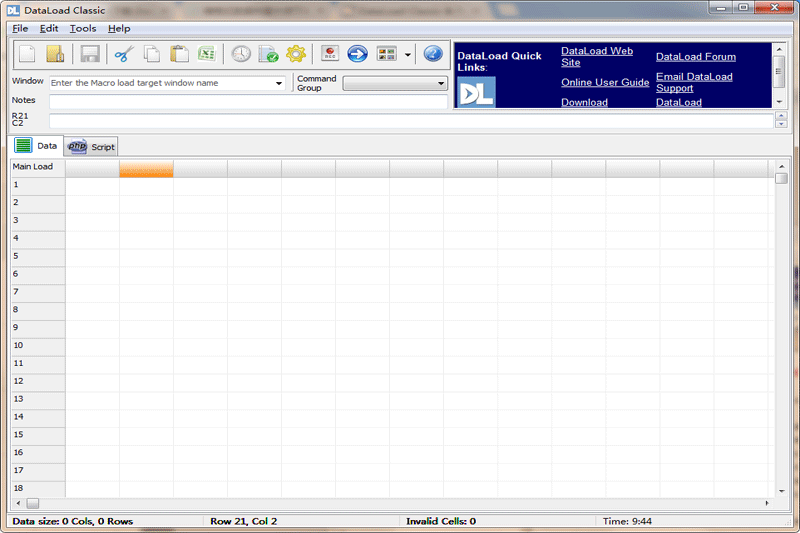
Task: Select the Main Load header cell
Action: coord(38,167)
